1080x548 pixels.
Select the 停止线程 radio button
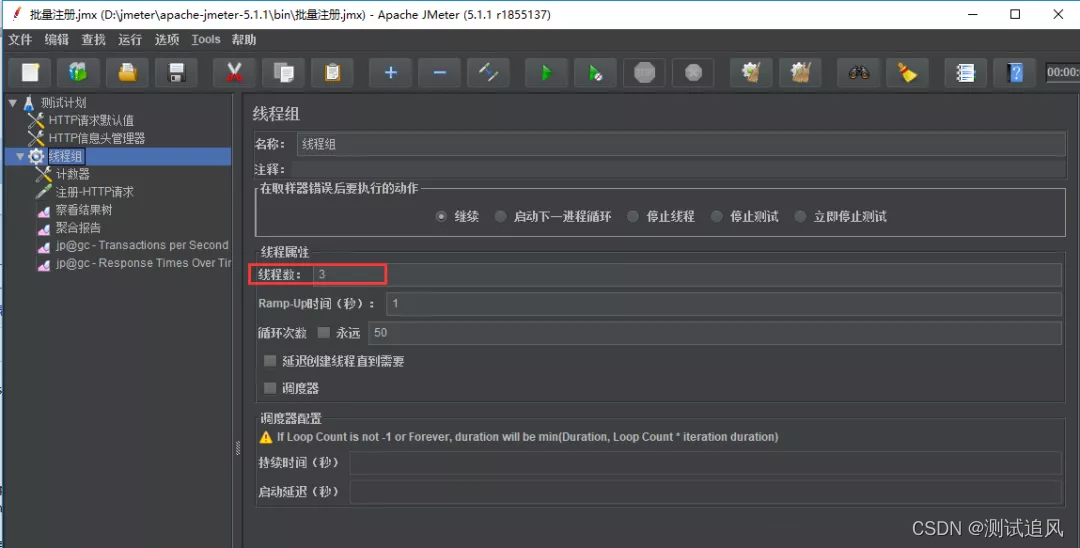(x=632, y=216)
